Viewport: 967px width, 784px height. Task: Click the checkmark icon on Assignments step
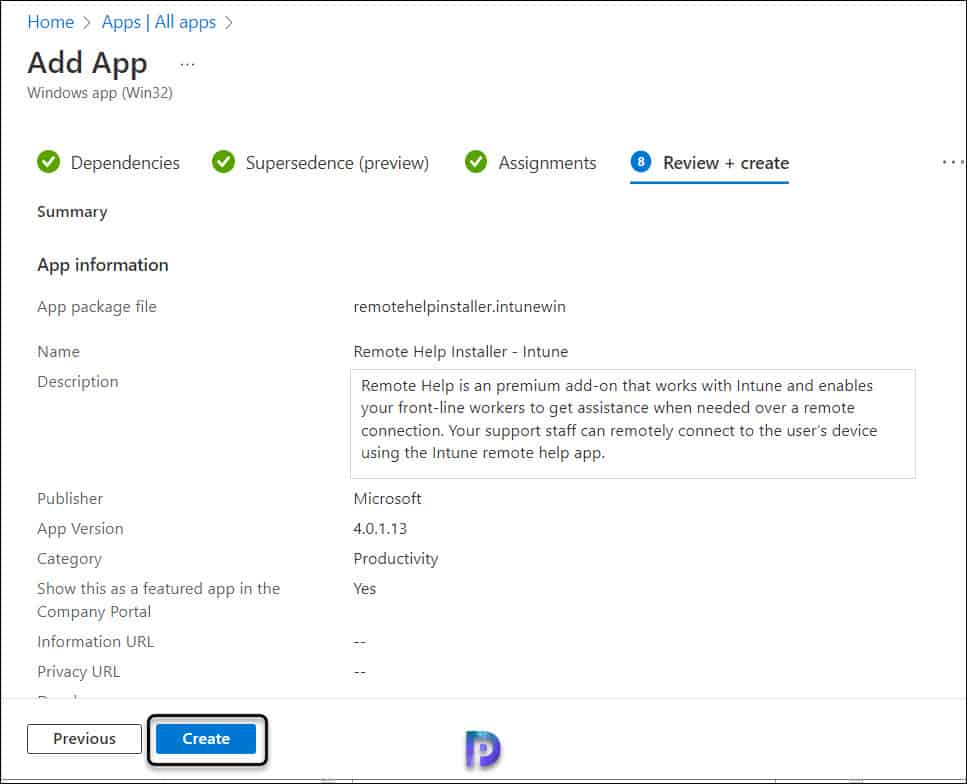476,161
